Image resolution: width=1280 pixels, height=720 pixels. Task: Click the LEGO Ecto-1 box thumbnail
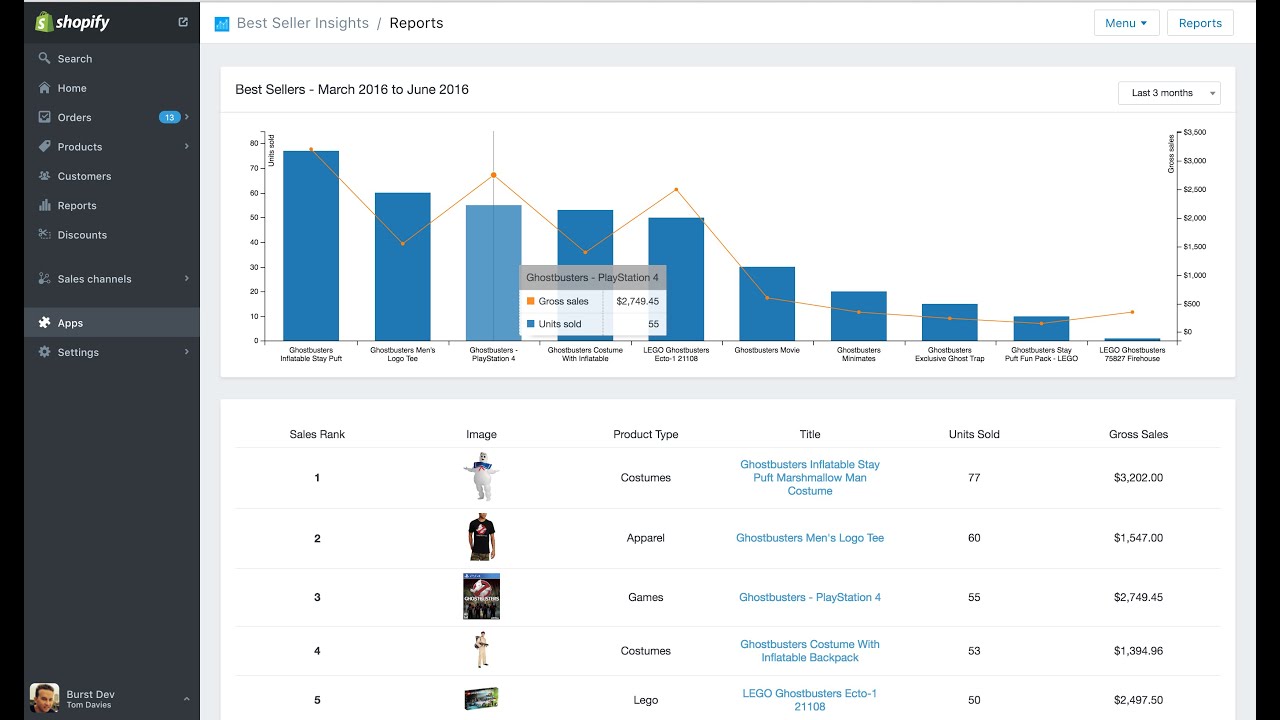tap(481, 699)
